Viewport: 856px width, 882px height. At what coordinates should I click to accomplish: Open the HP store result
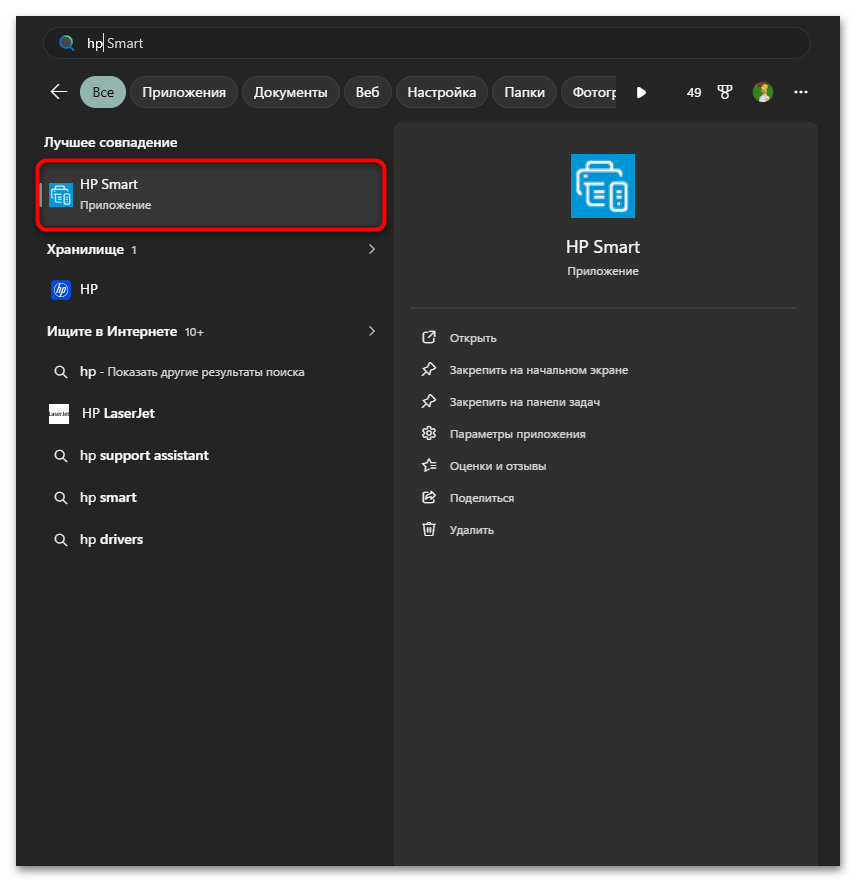coord(211,290)
